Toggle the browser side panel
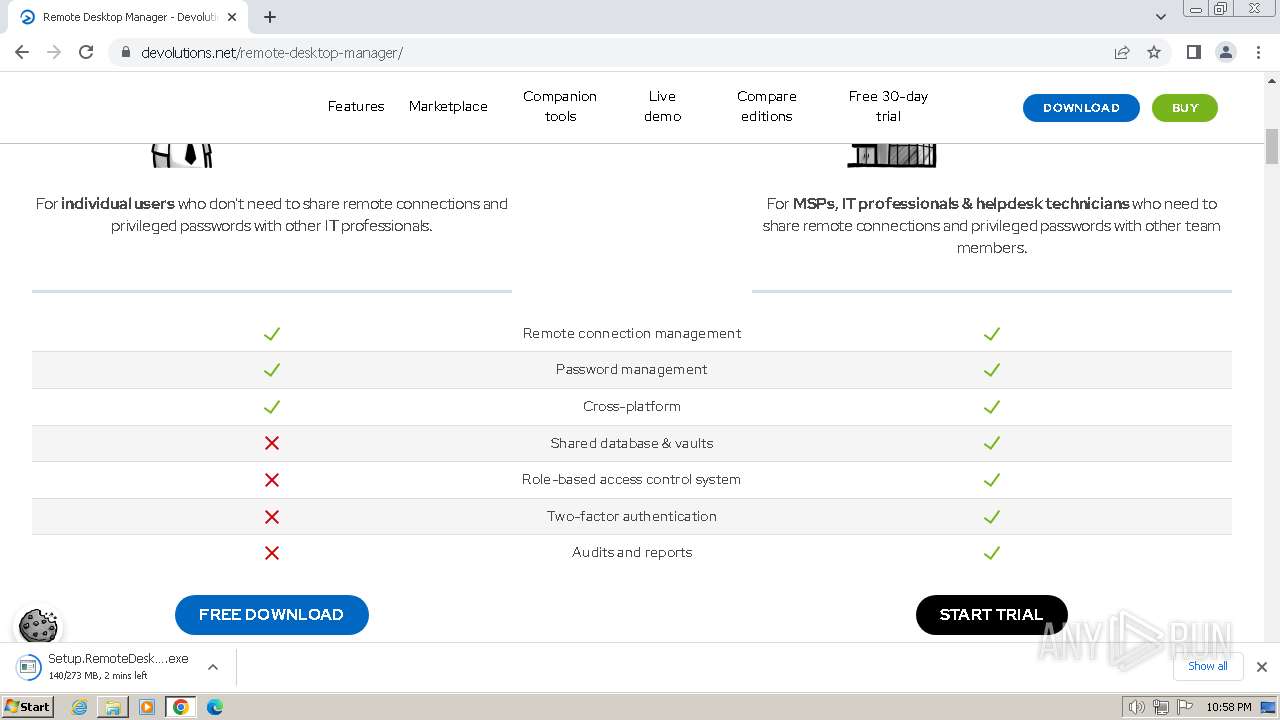This screenshot has width=1280, height=720. pos(1193,52)
